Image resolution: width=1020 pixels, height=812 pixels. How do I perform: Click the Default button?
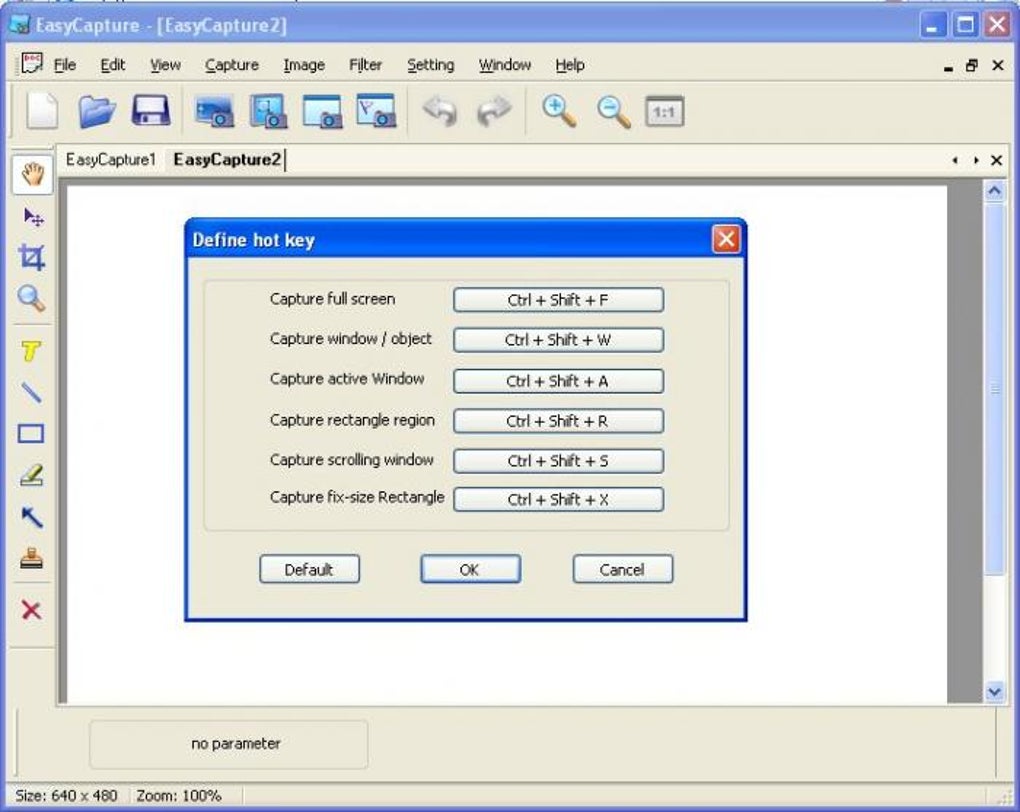click(x=309, y=569)
